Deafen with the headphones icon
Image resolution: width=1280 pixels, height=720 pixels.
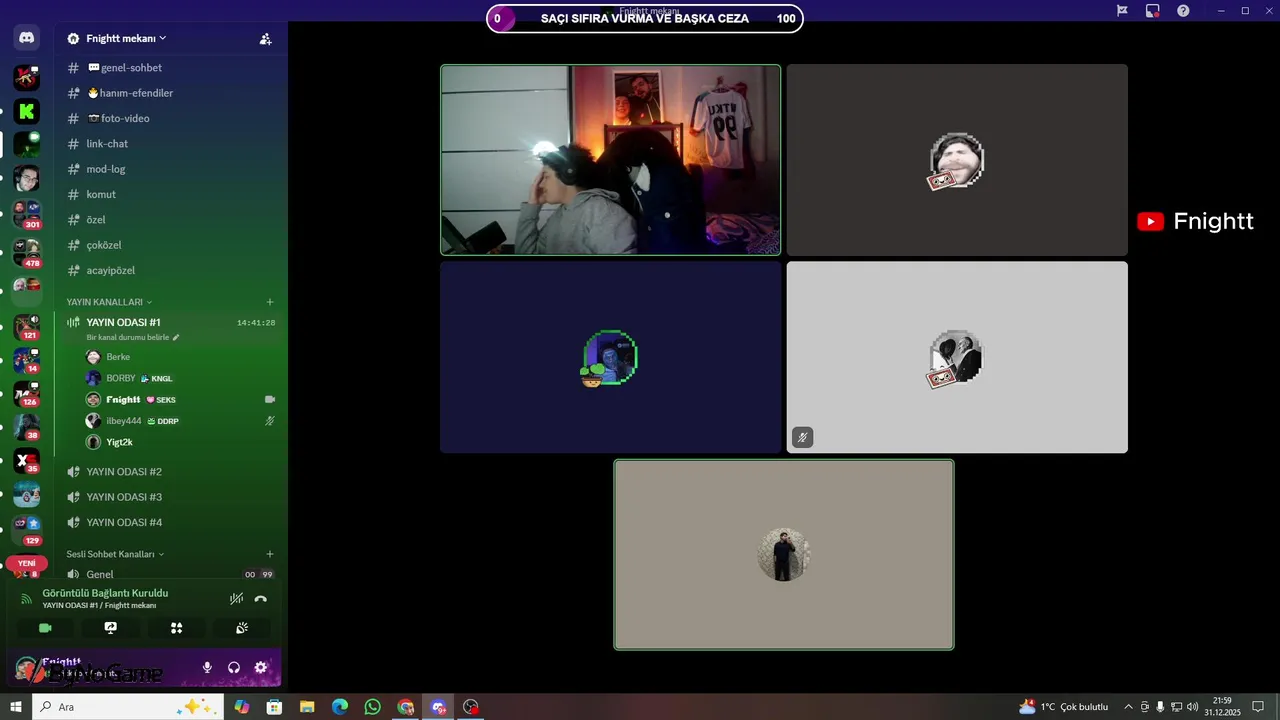[234, 668]
